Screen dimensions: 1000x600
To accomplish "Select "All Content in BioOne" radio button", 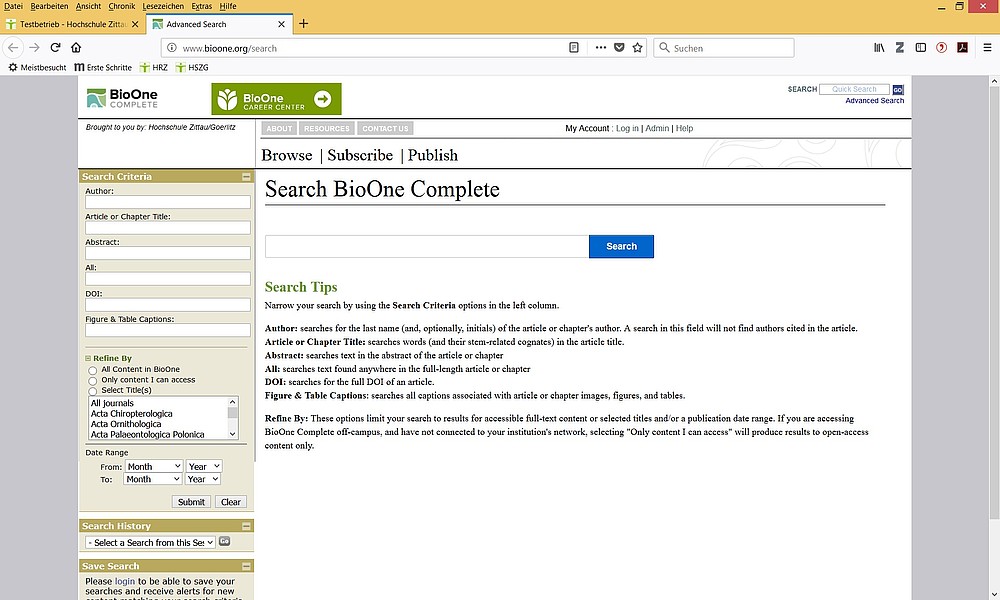I will click(x=93, y=370).
